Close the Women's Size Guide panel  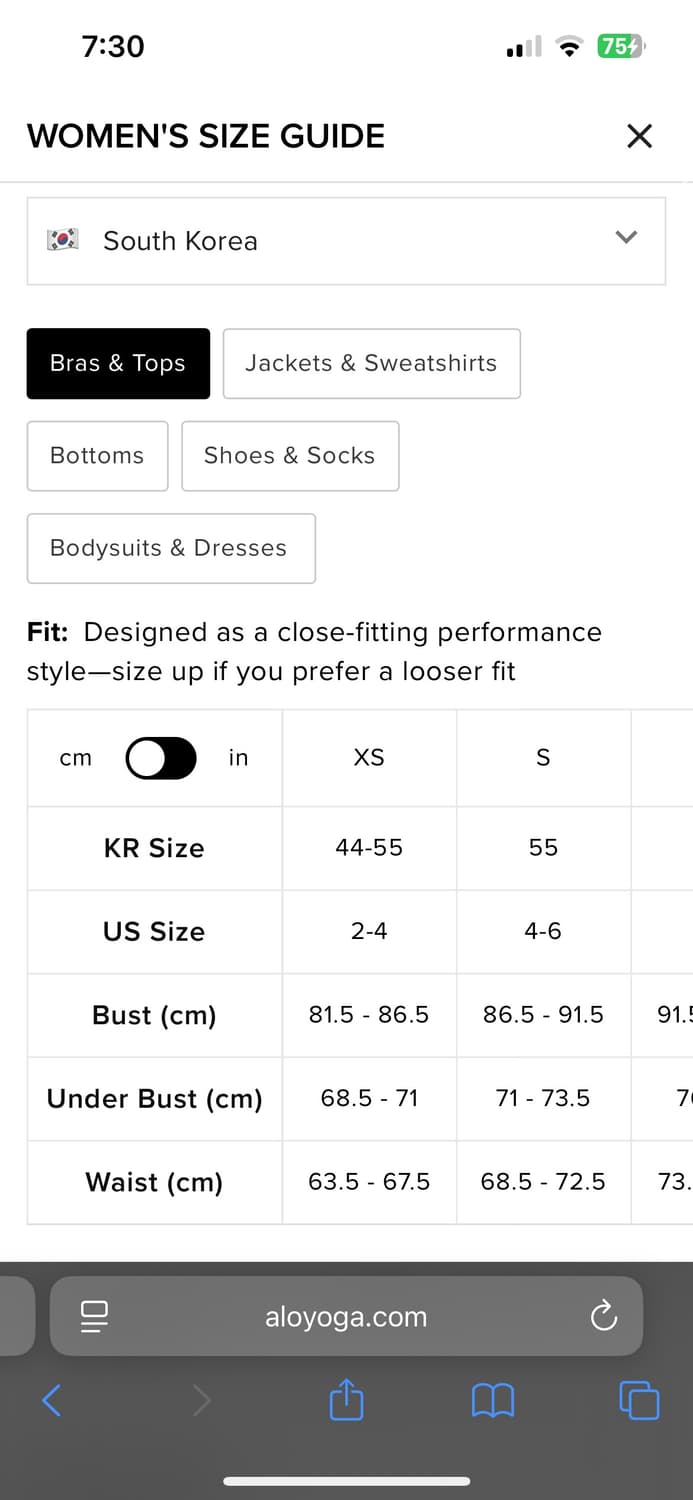click(639, 136)
